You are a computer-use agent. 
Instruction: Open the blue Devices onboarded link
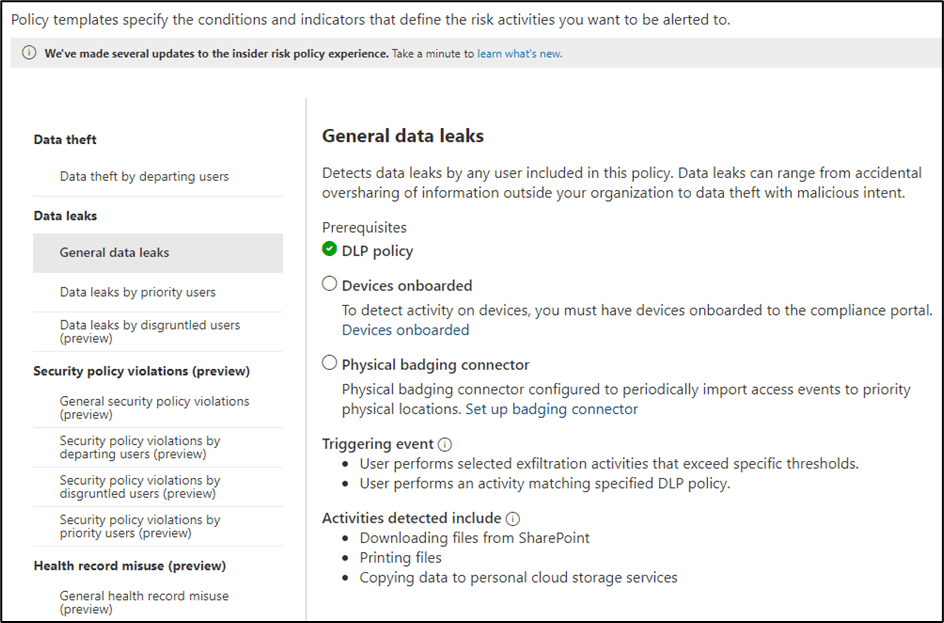(x=405, y=330)
